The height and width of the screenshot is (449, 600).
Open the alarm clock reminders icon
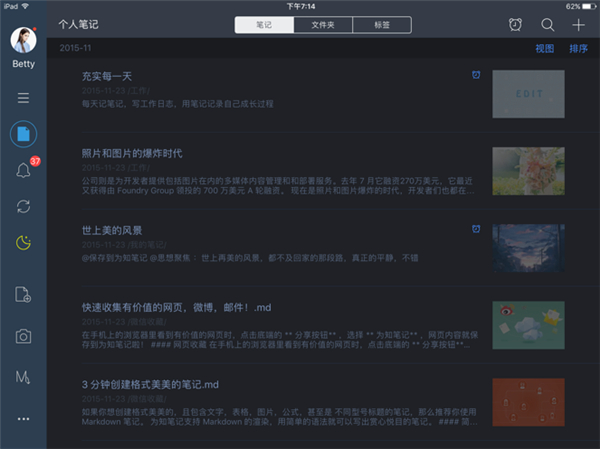point(515,24)
